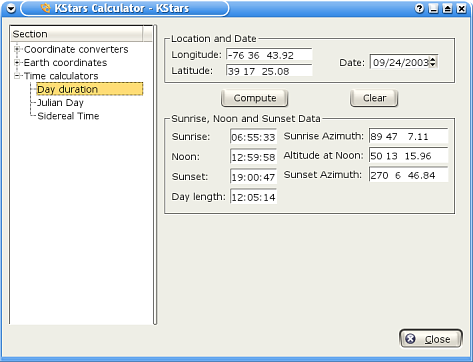Click the Date: label
The image size is (473, 362).
pyautogui.click(x=352, y=63)
